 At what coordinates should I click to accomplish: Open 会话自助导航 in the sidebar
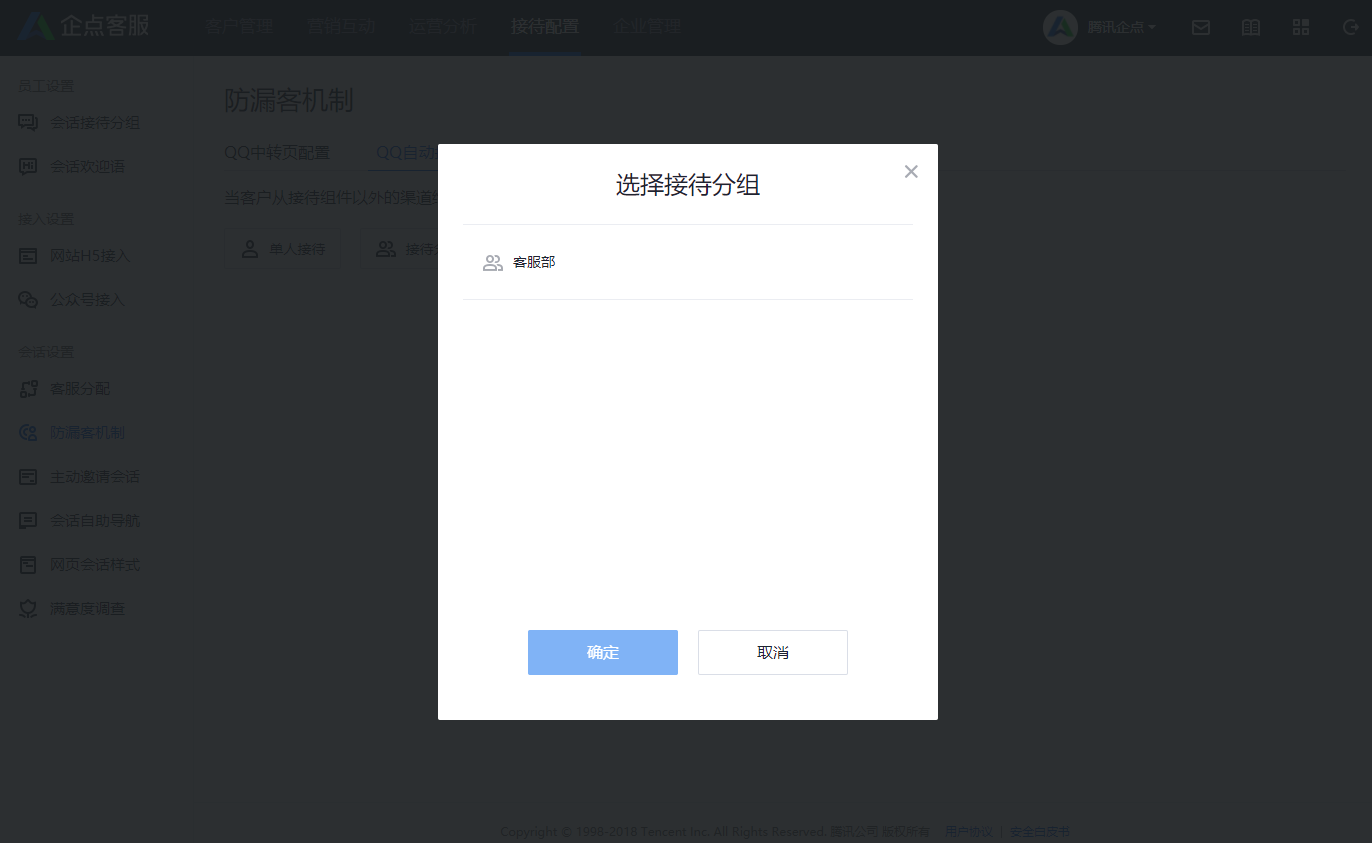(80, 521)
